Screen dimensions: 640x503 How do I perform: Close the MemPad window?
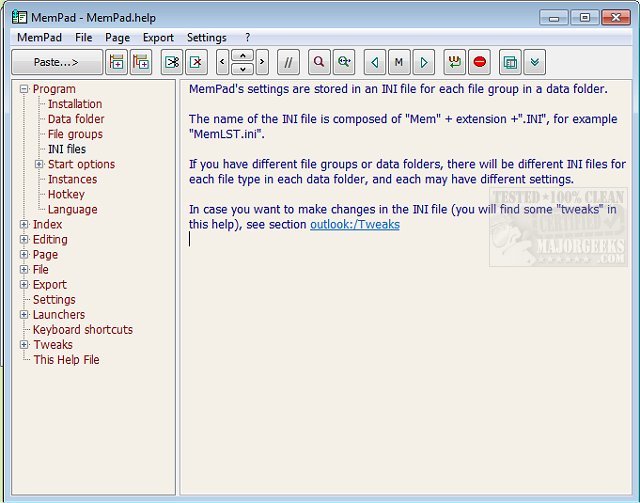coord(616,18)
